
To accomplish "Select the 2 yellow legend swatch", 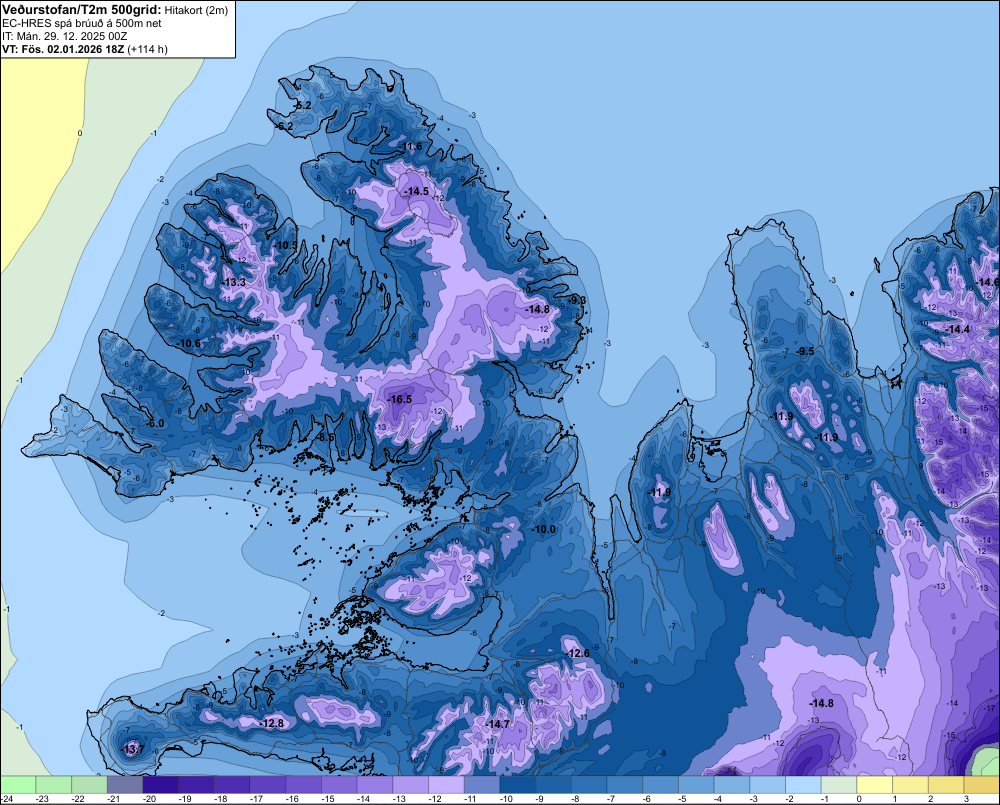I will tap(946, 784).
